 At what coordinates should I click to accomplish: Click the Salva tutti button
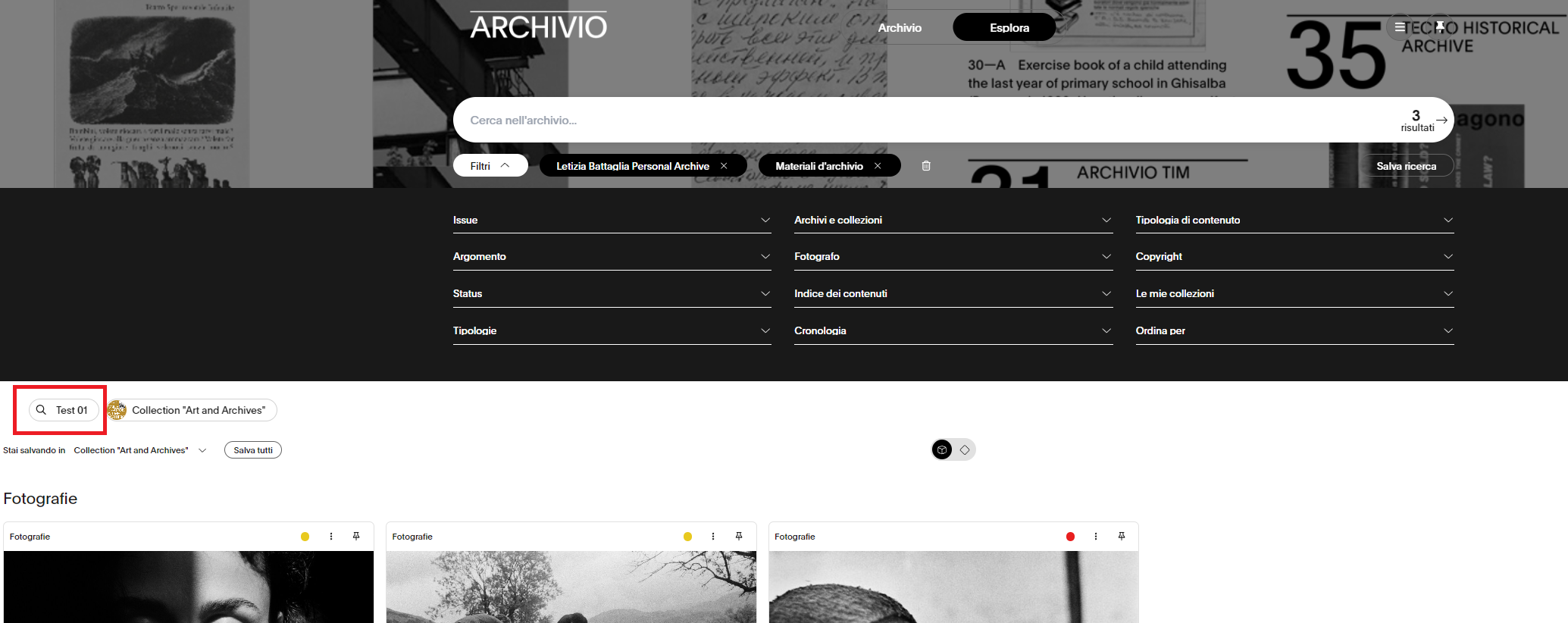click(253, 450)
